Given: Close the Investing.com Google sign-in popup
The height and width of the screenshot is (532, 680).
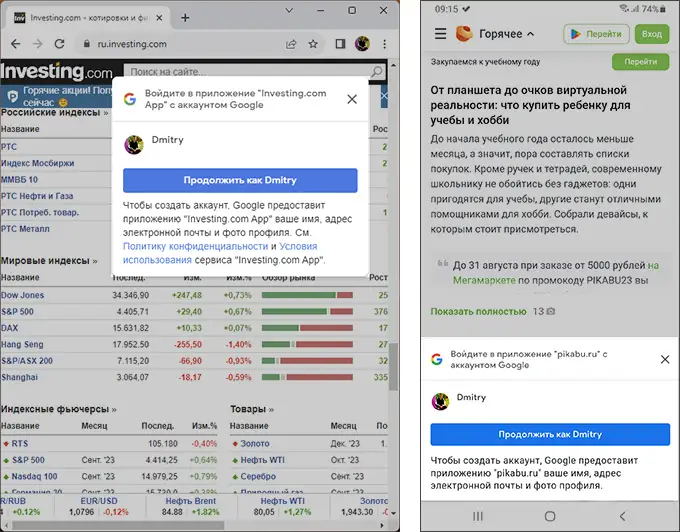Looking at the screenshot, I should pyautogui.click(x=351, y=99).
